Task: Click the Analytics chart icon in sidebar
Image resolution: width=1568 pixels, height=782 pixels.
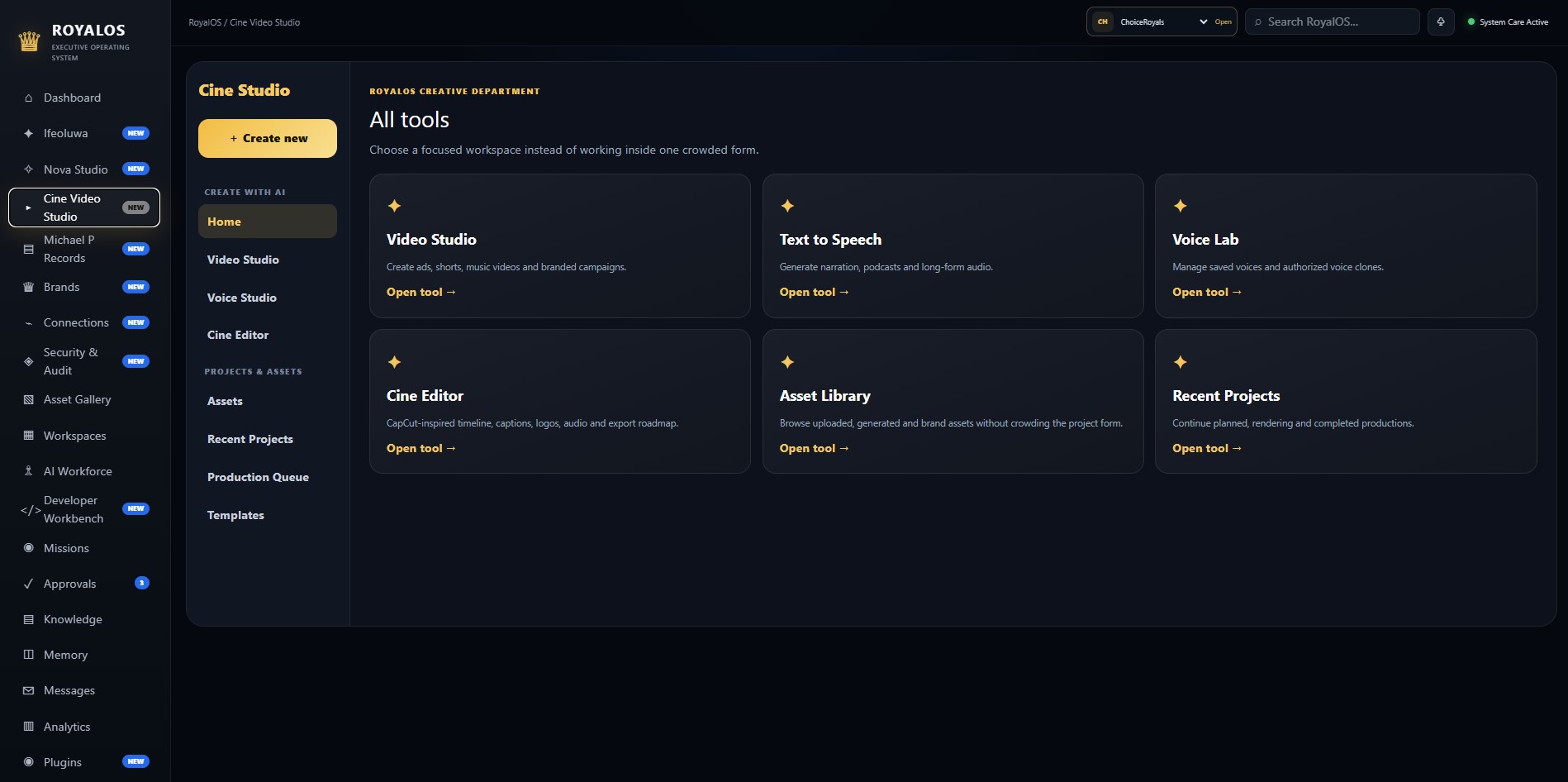Action: [x=29, y=727]
